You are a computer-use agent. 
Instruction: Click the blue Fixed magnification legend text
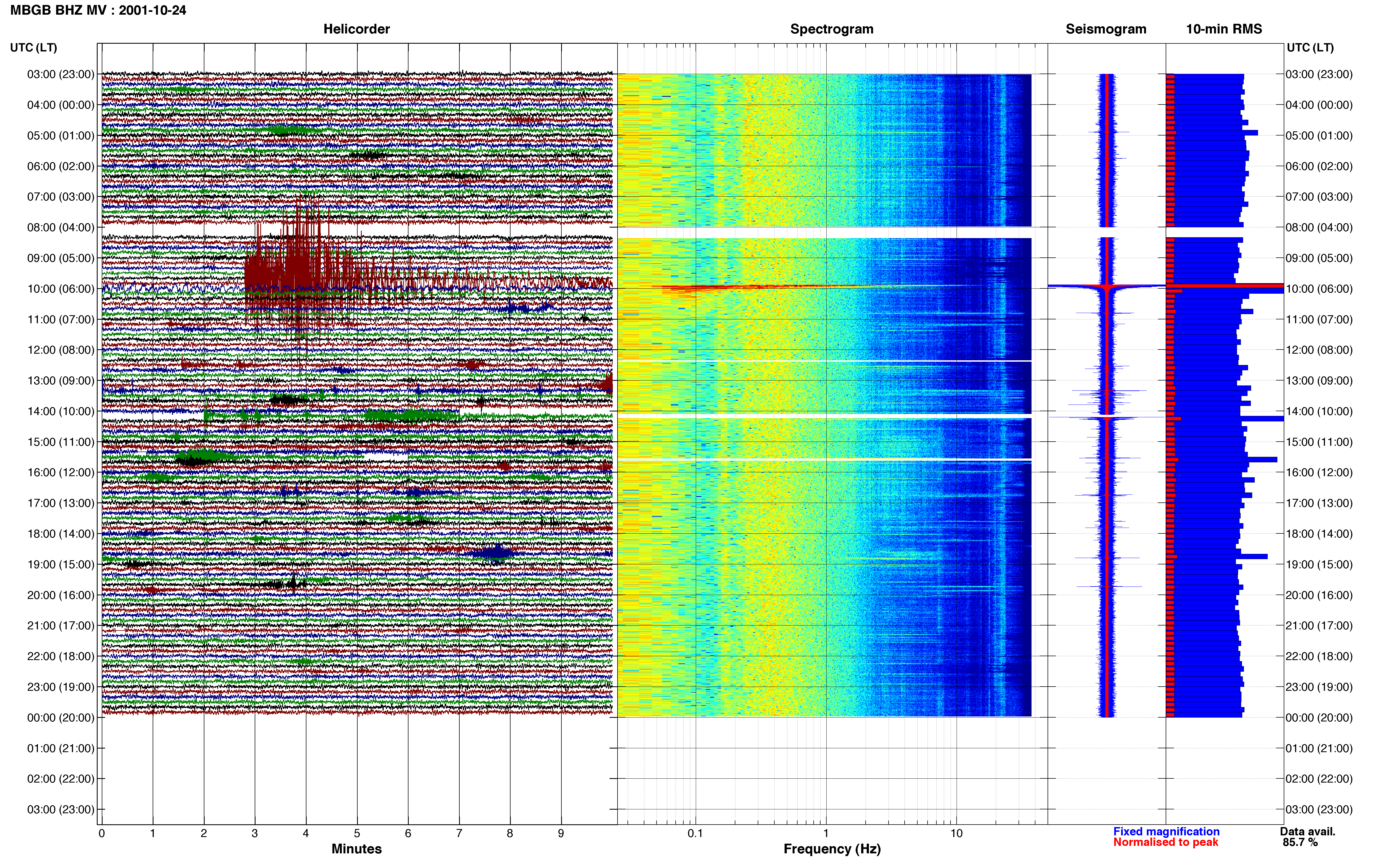point(1166,831)
